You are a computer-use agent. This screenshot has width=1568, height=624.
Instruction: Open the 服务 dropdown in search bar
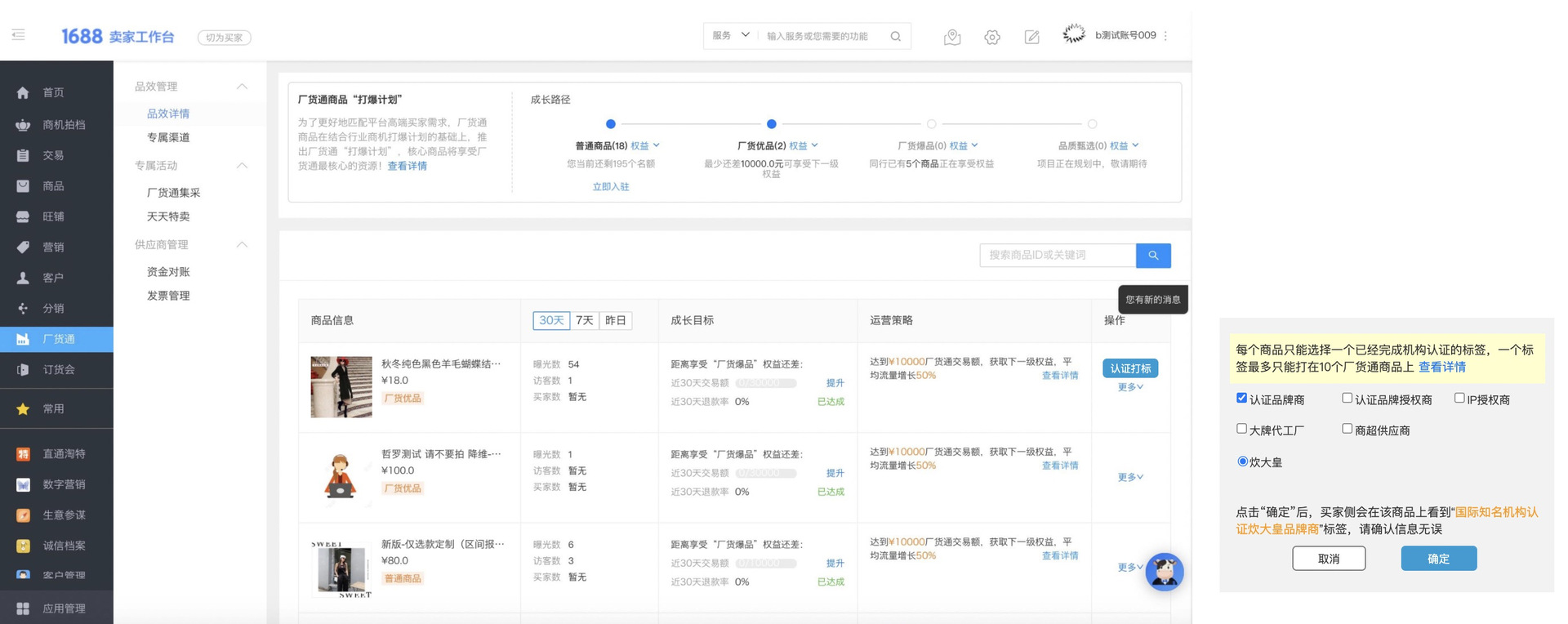(730, 36)
